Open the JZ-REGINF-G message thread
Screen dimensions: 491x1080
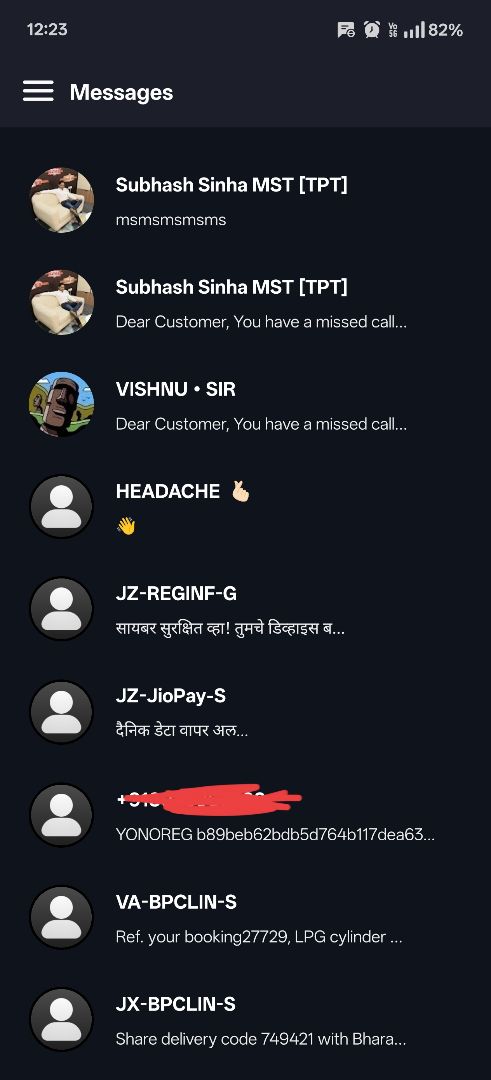point(245,610)
